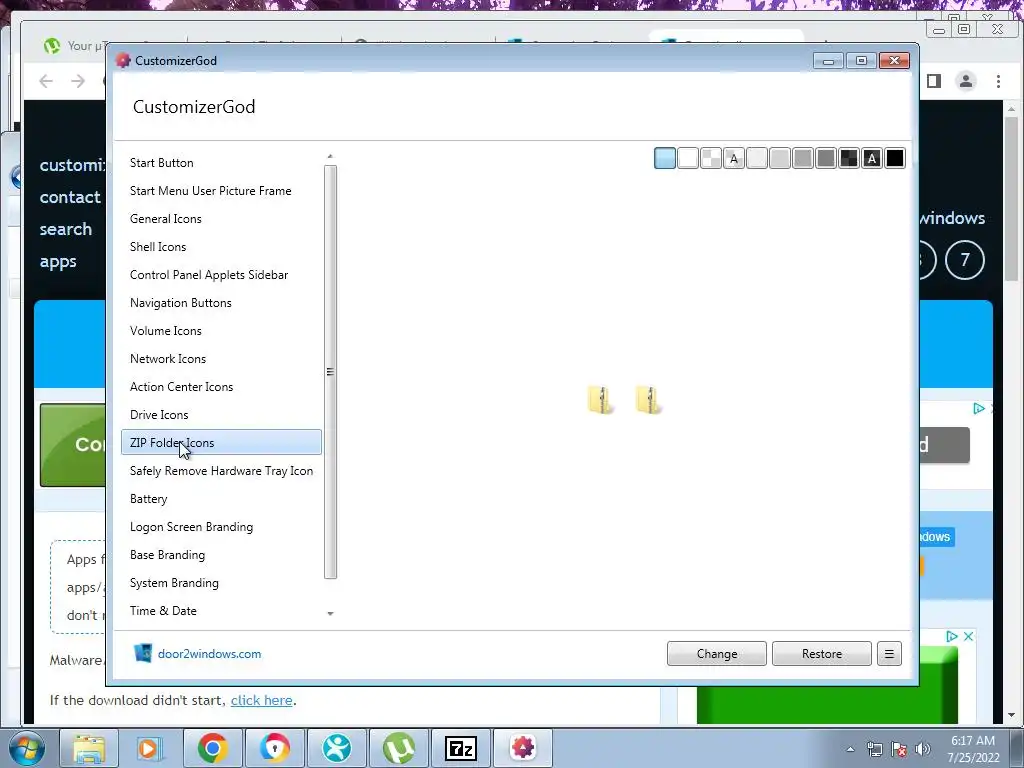The height and width of the screenshot is (768, 1024).
Task: Click 'click here' link in Chrome page
Action: point(261,700)
